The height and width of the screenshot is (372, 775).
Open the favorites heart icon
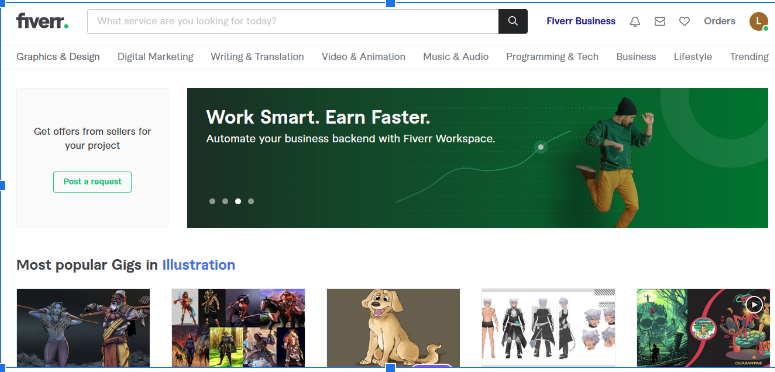(x=684, y=21)
